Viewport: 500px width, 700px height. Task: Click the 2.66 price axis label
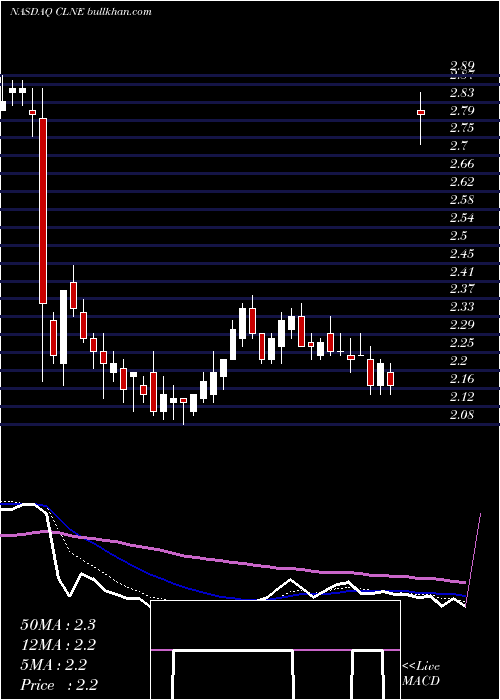[462, 164]
